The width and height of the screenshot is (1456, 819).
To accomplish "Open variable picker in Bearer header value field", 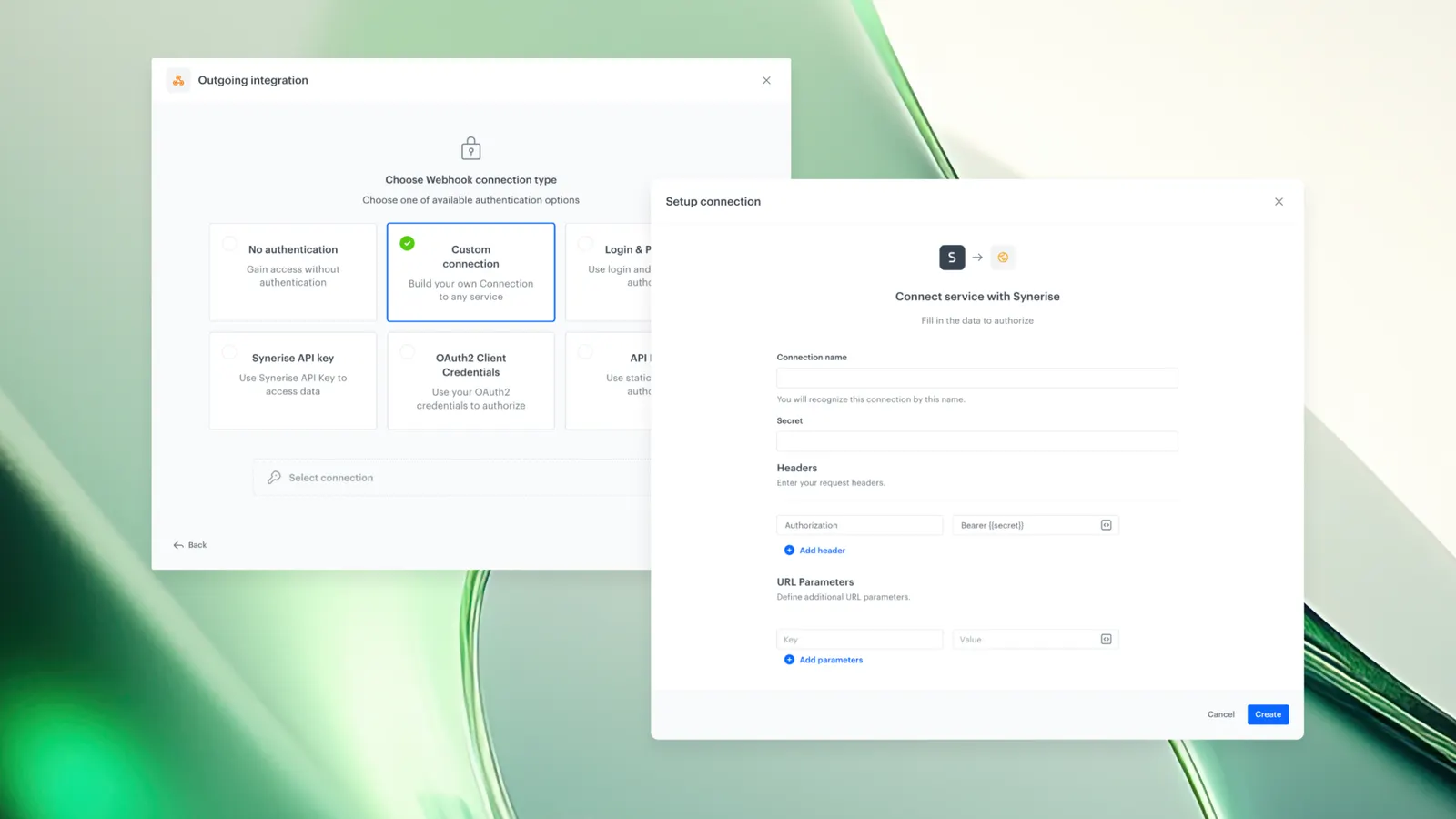I will 1106,525.
